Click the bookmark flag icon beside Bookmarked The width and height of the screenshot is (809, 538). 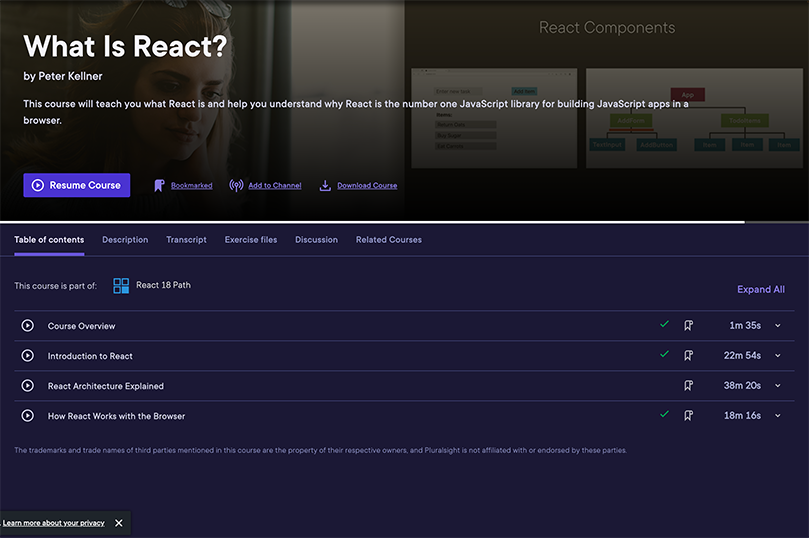click(159, 186)
